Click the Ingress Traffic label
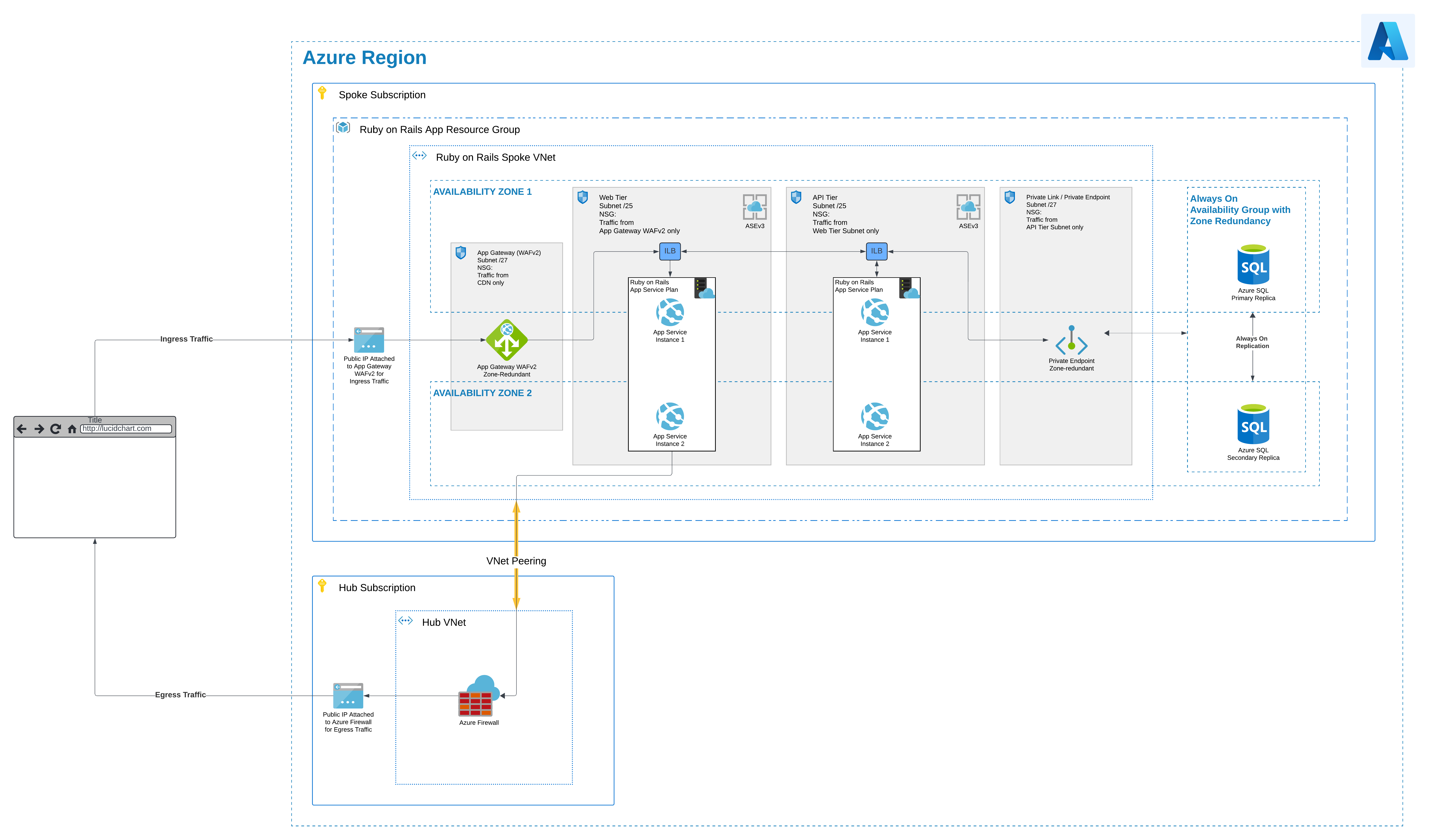The width and height of the screenshot is (1429, 840). (186, 339)
